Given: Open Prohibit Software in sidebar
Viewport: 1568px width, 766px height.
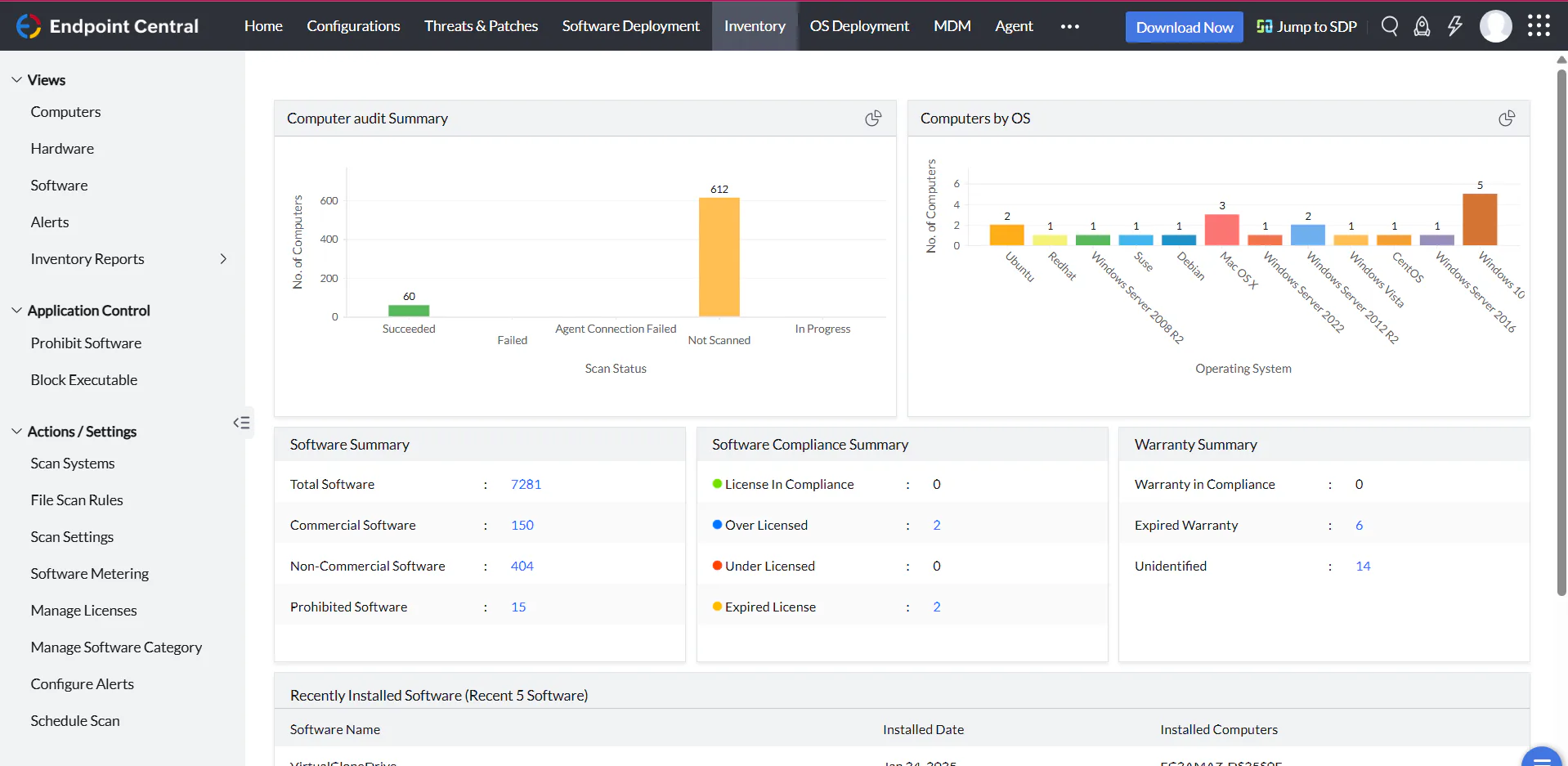Looking at the screenshot, I should click(86, 343).
